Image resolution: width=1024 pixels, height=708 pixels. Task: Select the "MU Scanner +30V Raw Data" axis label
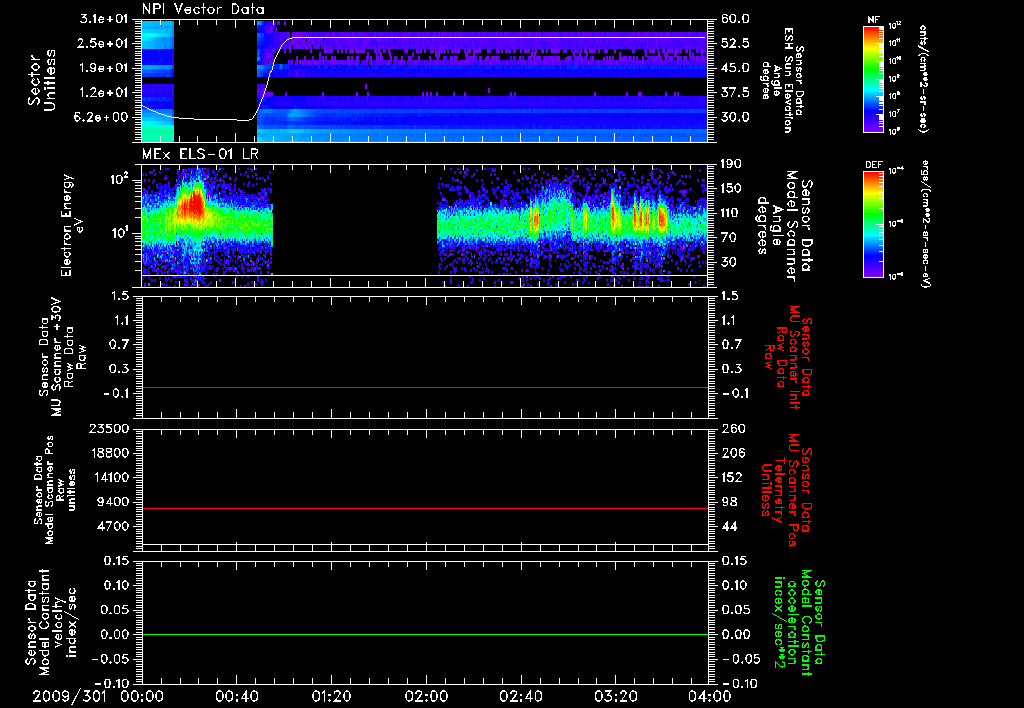pos(62,357)
